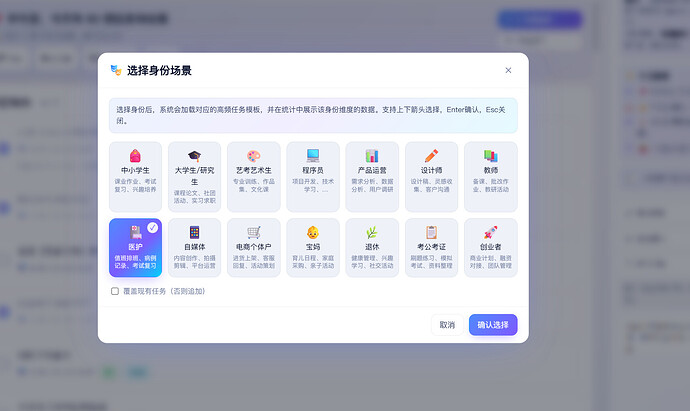The width and height of the screenshot is (690, 411).
Task: Select the 设计师 pencil icon
Action: [431, 156]
